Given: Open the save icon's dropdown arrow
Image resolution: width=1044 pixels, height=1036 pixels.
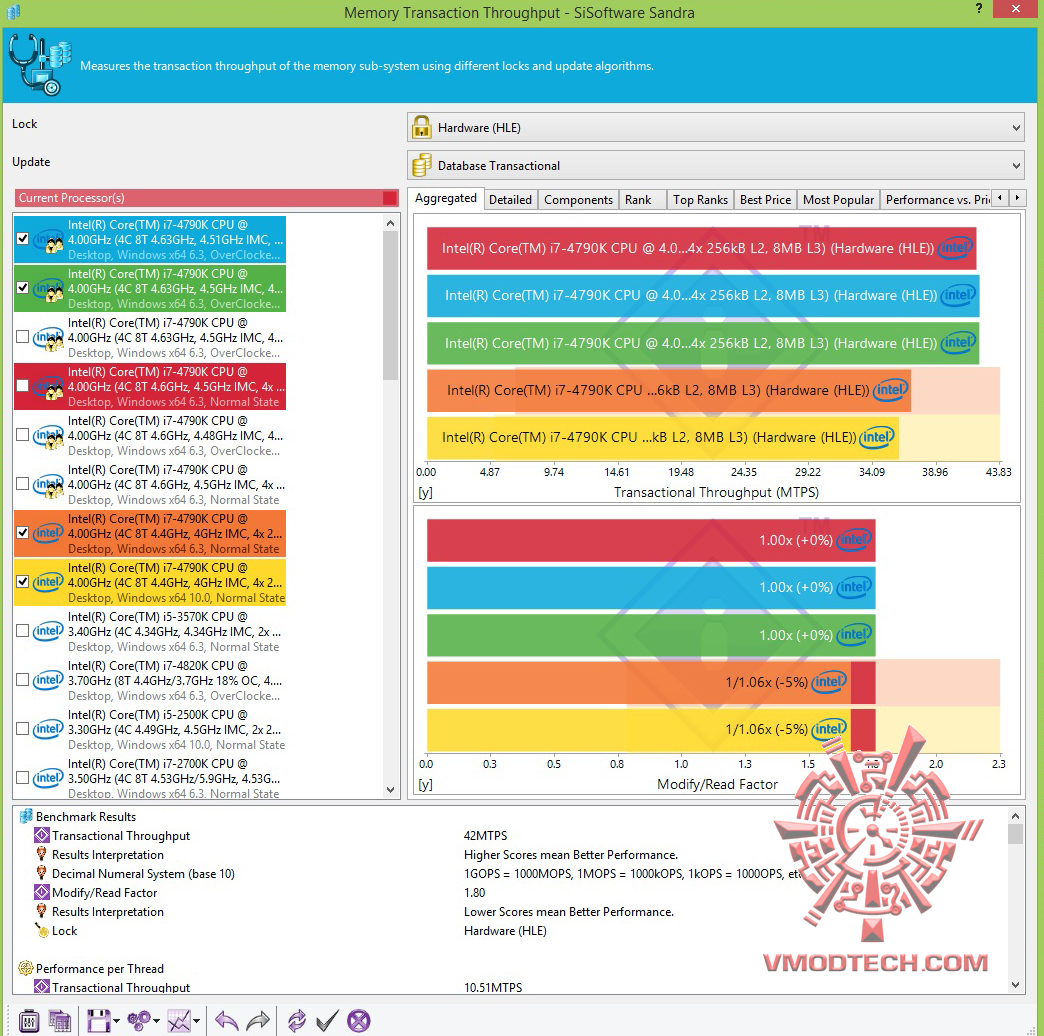Looking at the screenshot, I should tap(117, 1021).
